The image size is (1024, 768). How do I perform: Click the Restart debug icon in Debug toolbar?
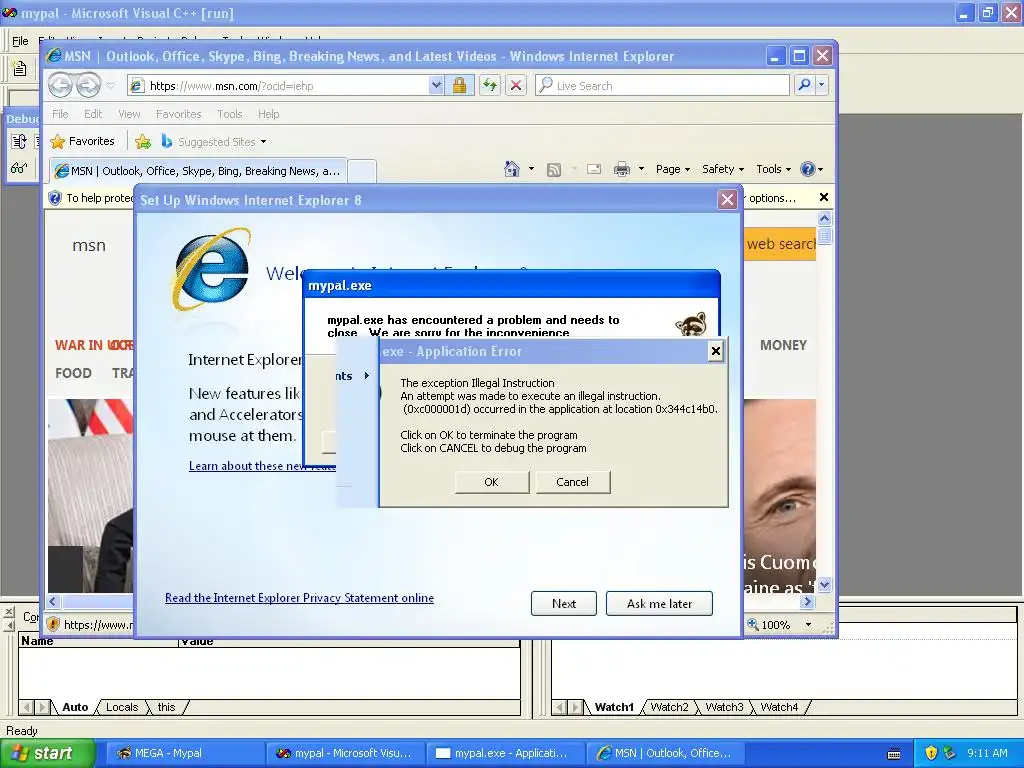tap(18, 141)
